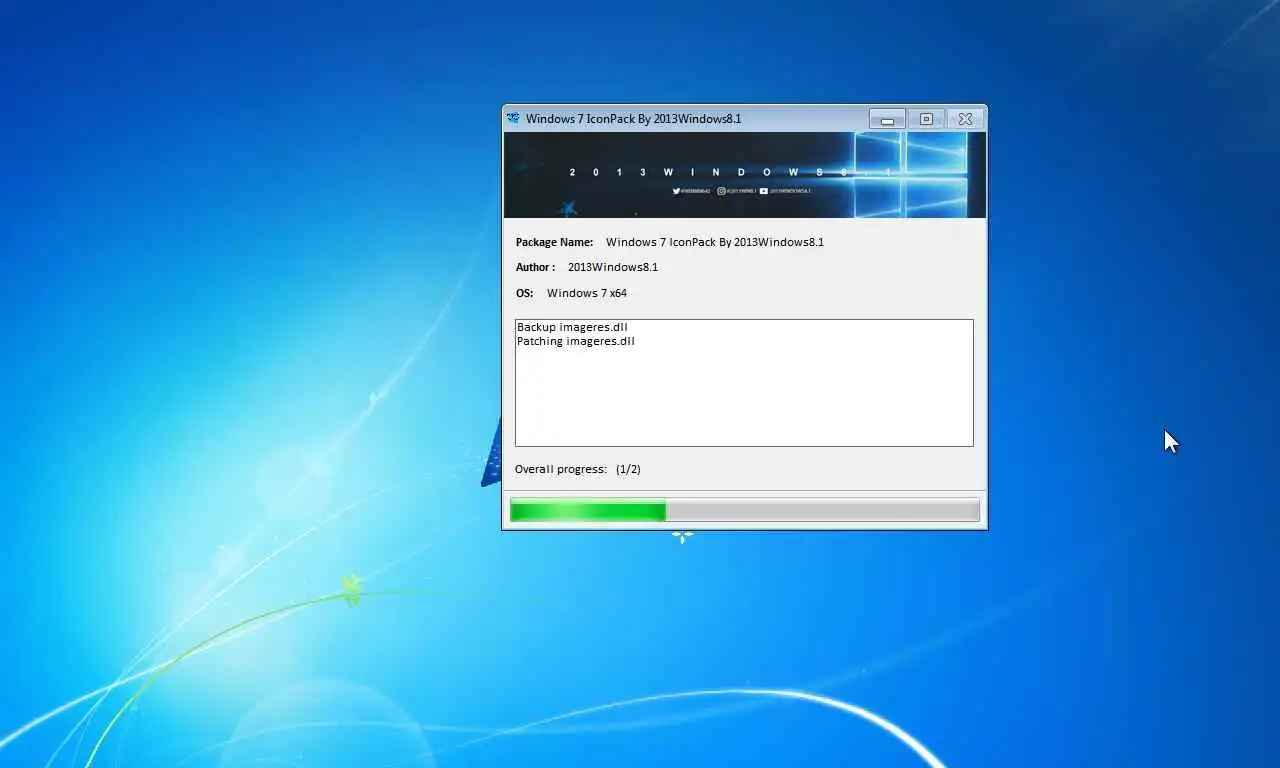Click the installer app icon in title bar
1280x768 pixels.
click(x=514, y=118)
